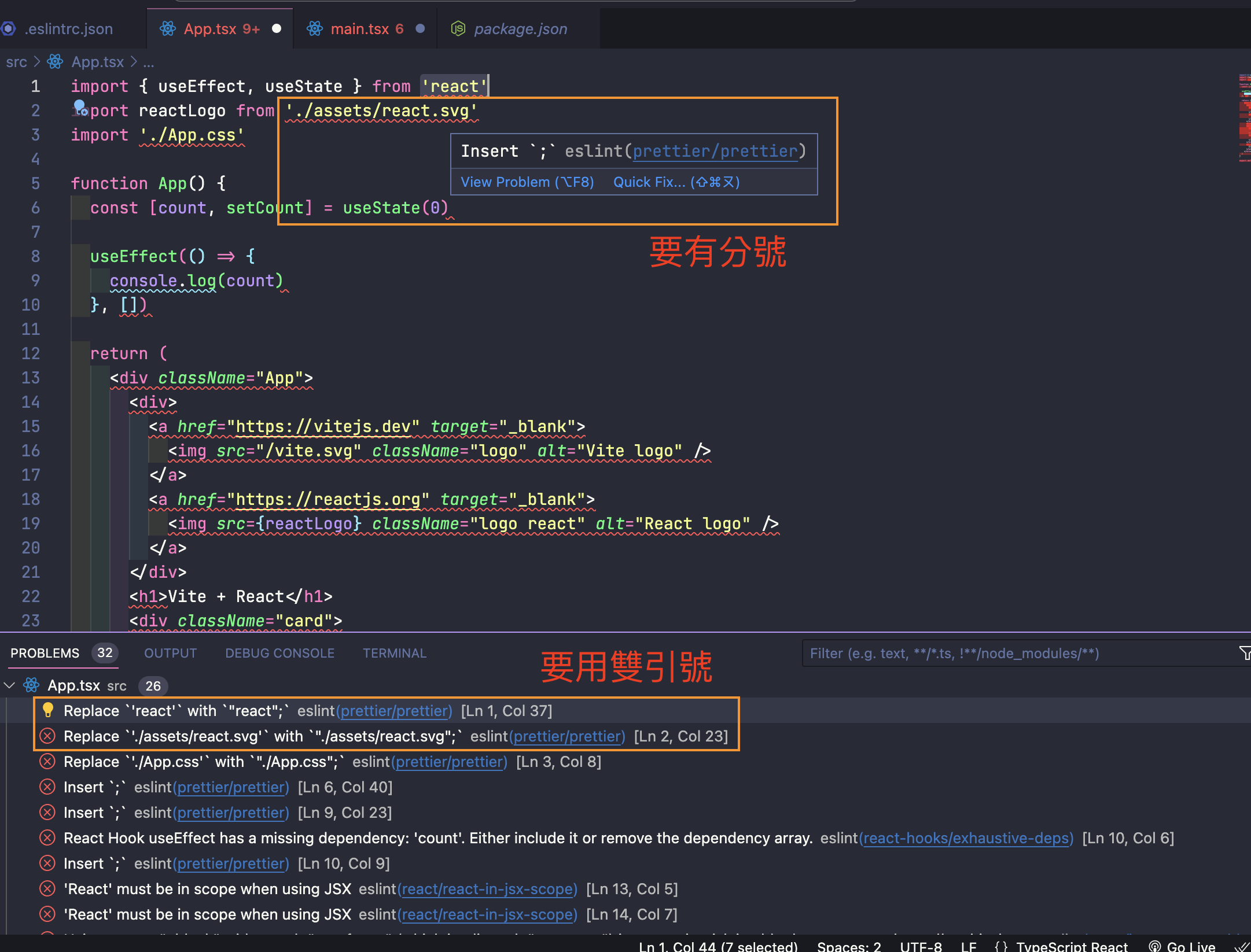Click the Node.js icon on package.json tab

pyautogui.click(x=458, y=29)
